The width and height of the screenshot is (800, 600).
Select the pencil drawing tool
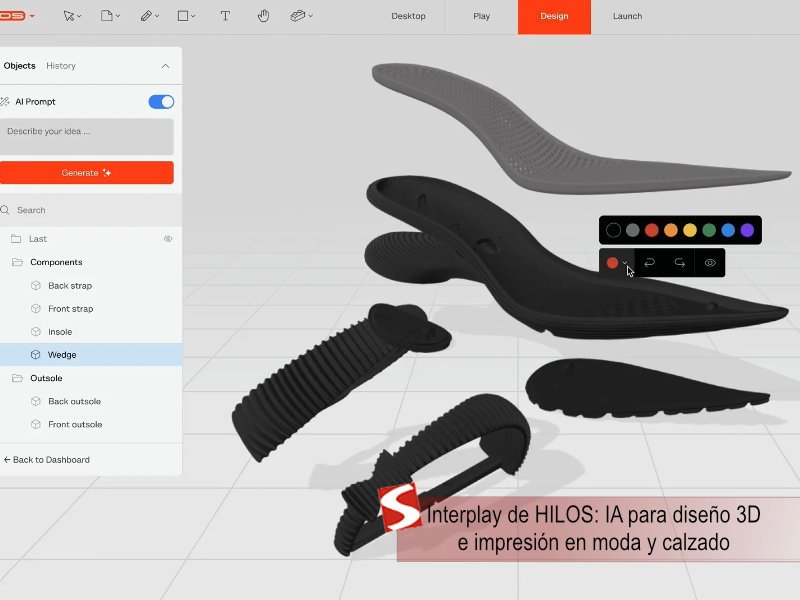pyautogui.click(x=146, y=15)
